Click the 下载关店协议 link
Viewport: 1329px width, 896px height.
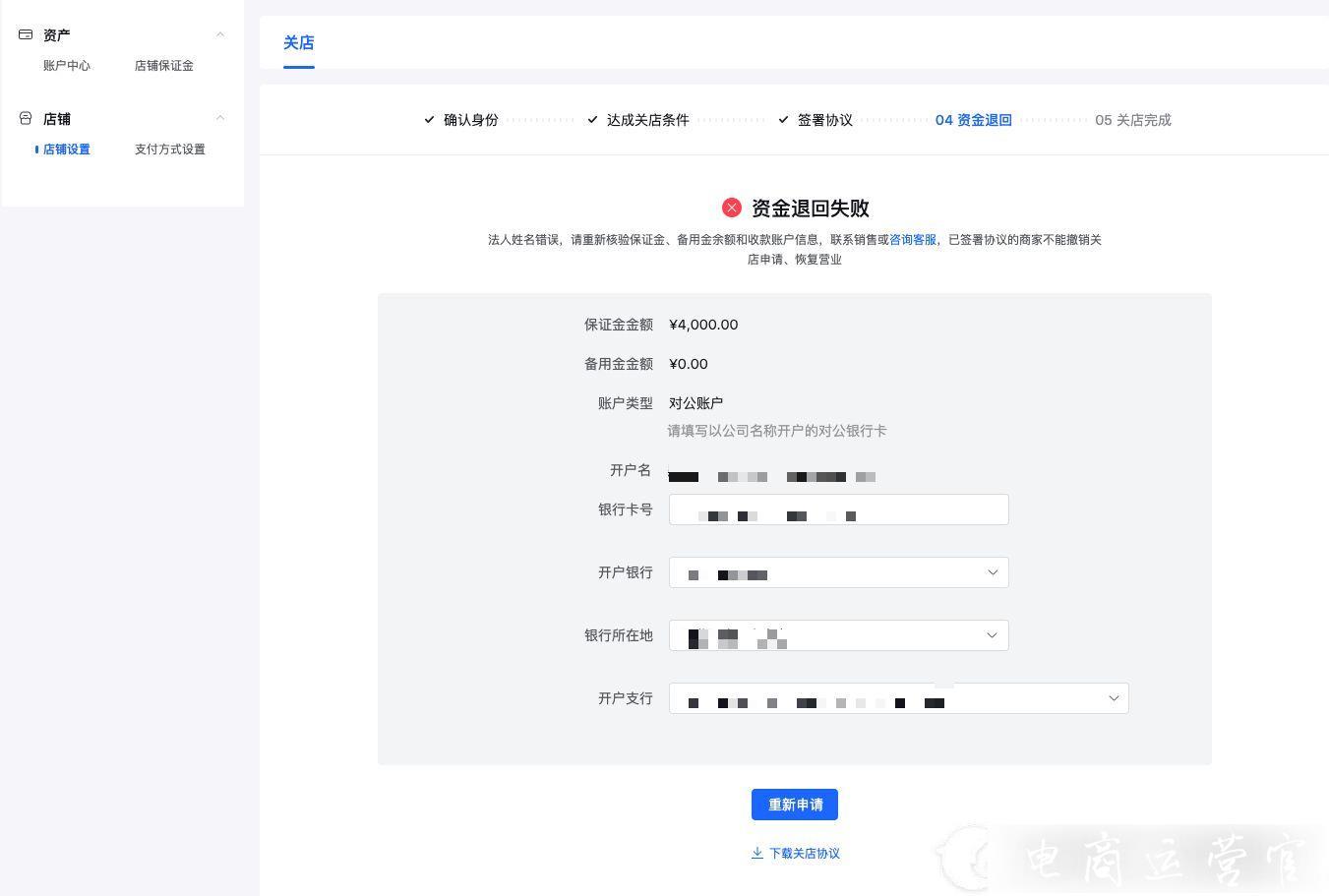805,854
